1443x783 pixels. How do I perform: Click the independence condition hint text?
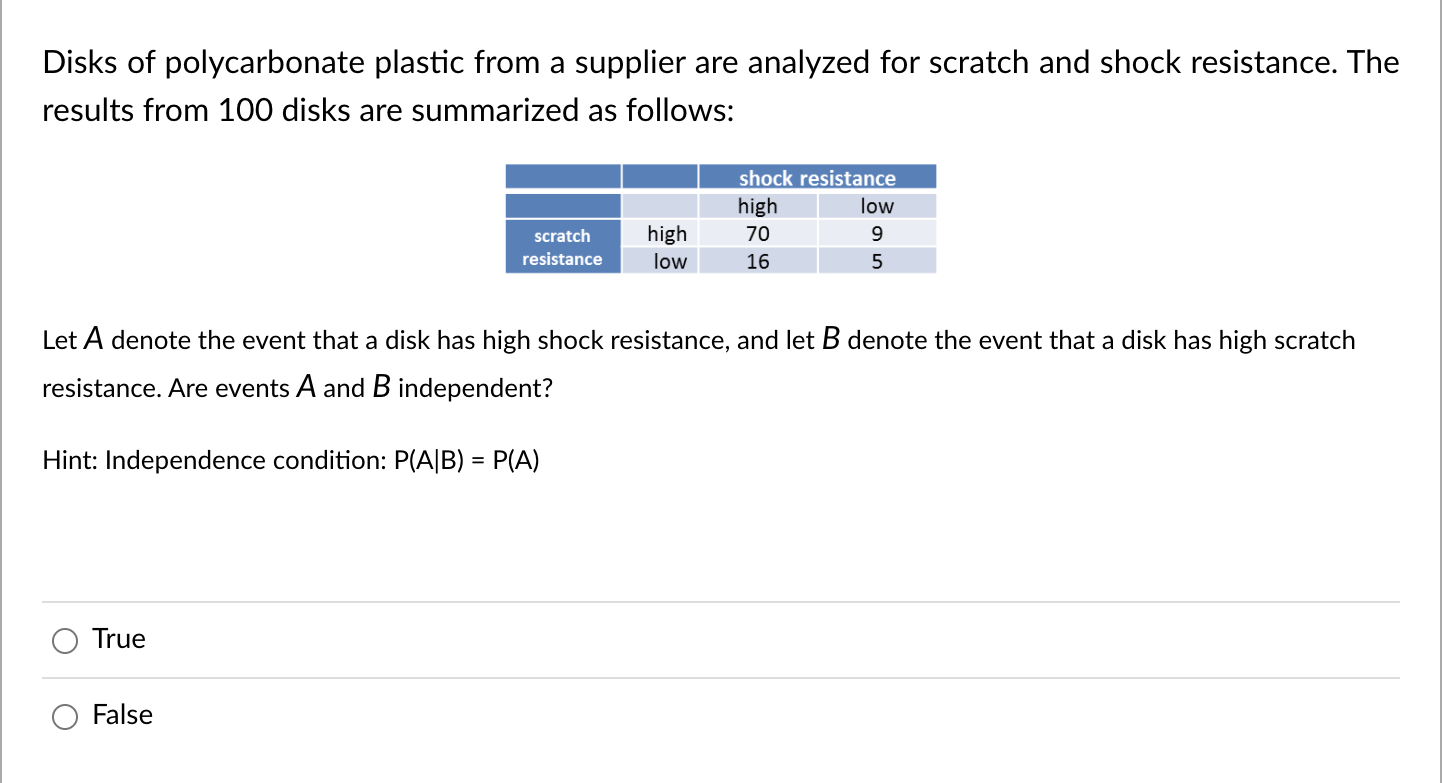(x=290, y=460)
